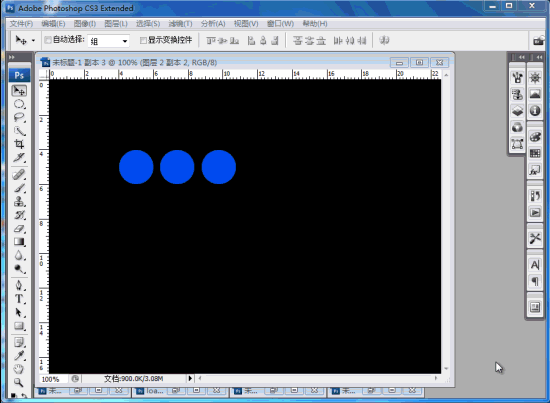The height and width of the screenshot is (403, 550).
Task: Select the Crop tool in toolbox
Action: (19, 144)
